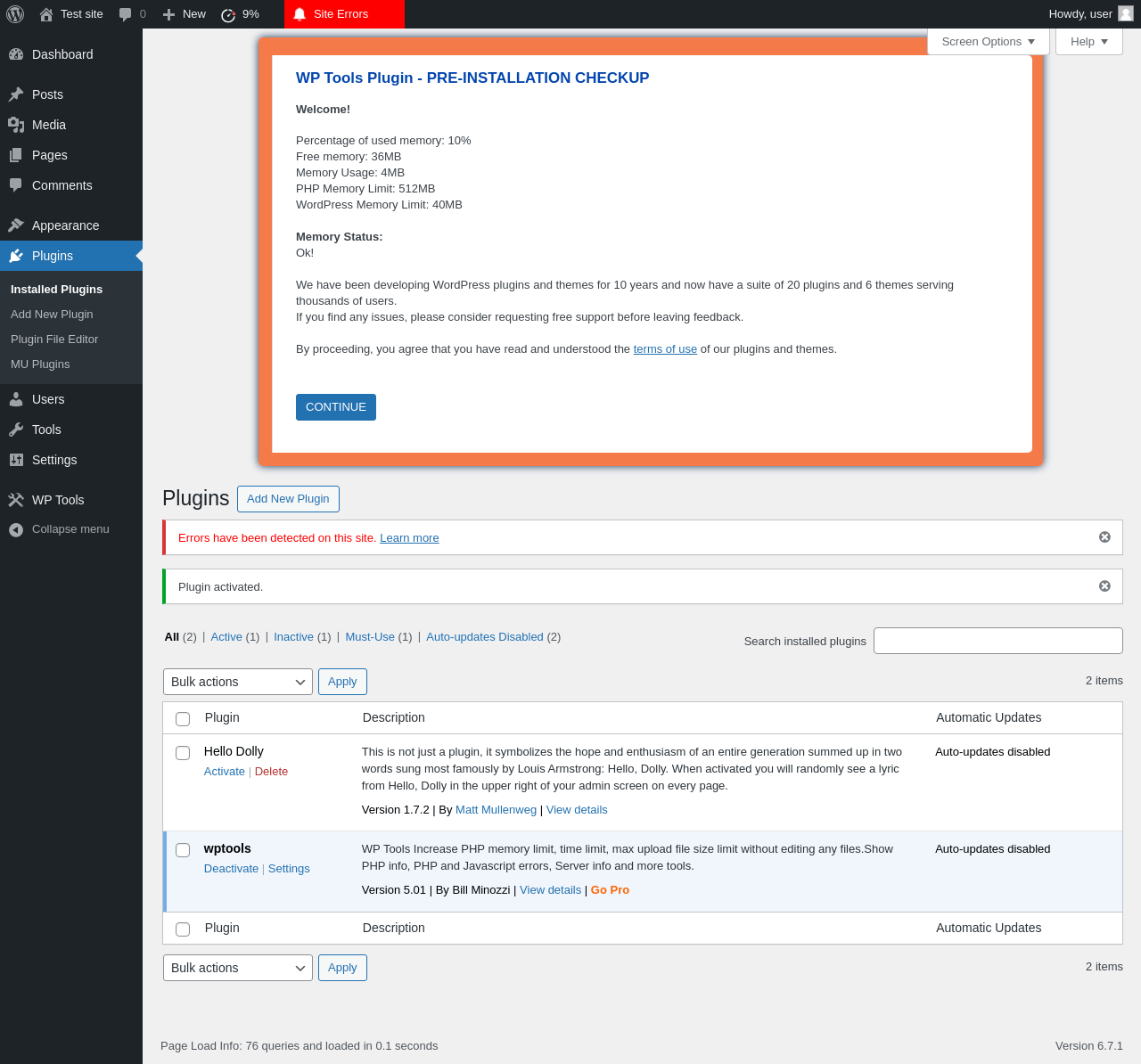Open the MU Plugins submenu item
Screen dimensions: 1141x1064
pyautogui.click(x=40, y=364)
